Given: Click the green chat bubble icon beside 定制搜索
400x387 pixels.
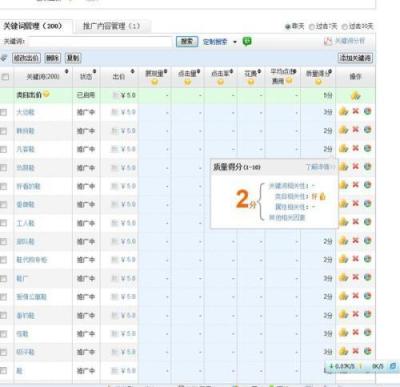Looking at the screenshot, I should 247,42.
